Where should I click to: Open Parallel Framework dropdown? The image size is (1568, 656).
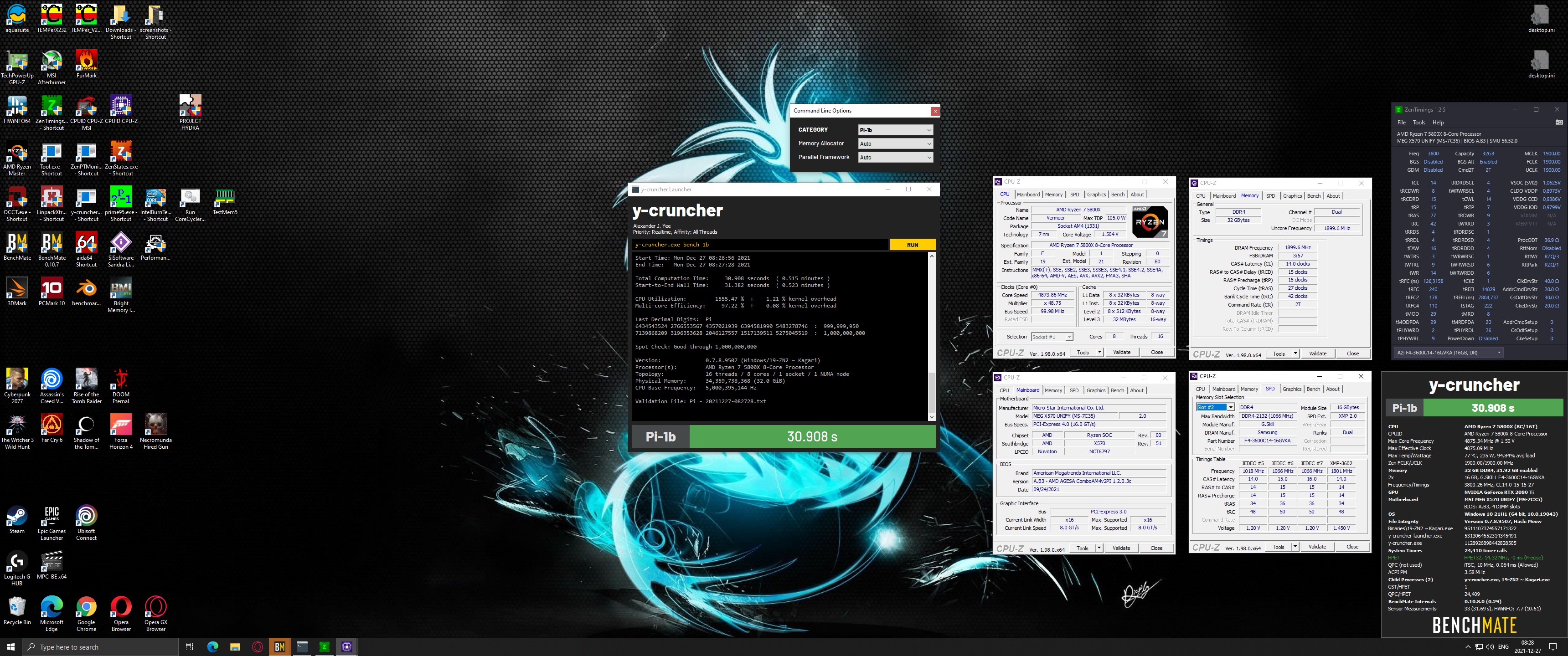click(x=895, y=157)
